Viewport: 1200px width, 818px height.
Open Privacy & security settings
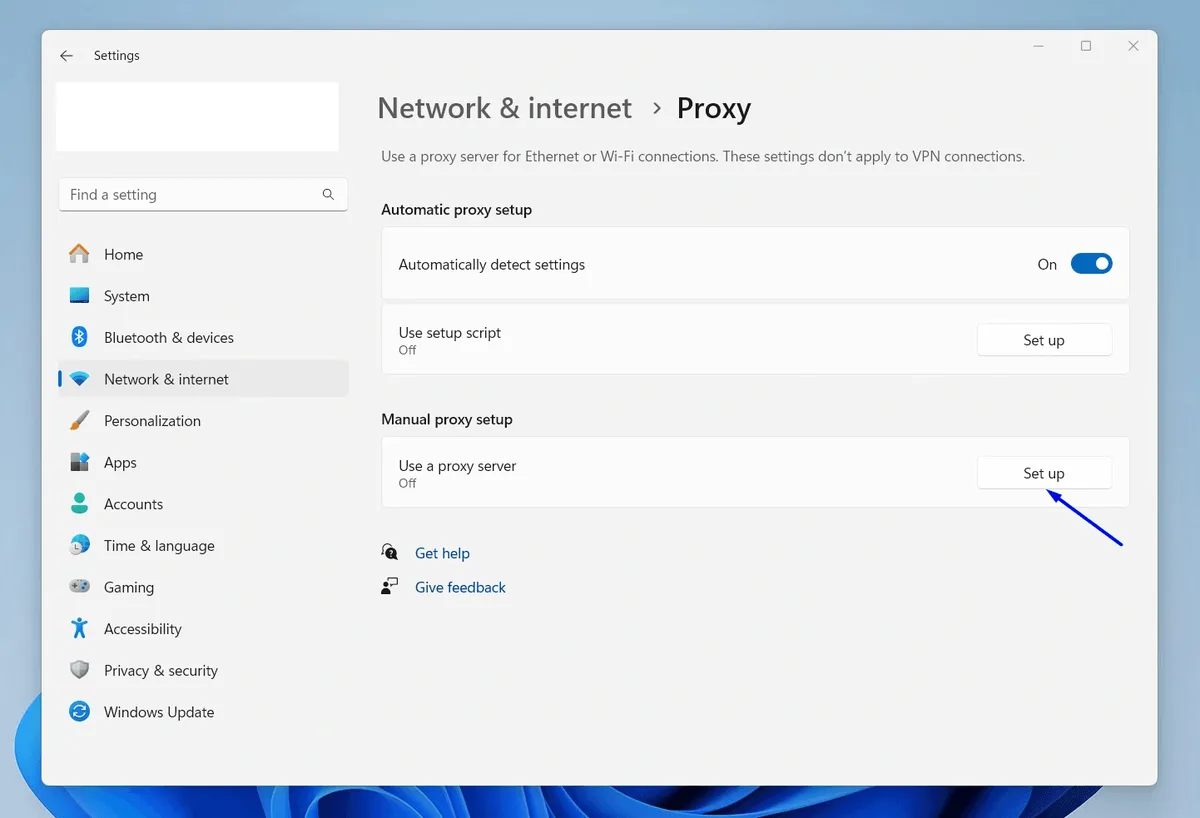tap(203, 670)
